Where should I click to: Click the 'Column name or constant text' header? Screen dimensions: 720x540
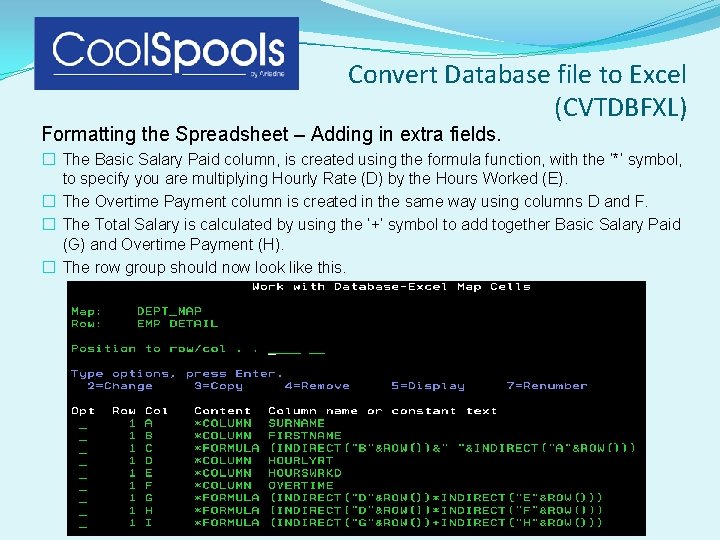(382, 411)
